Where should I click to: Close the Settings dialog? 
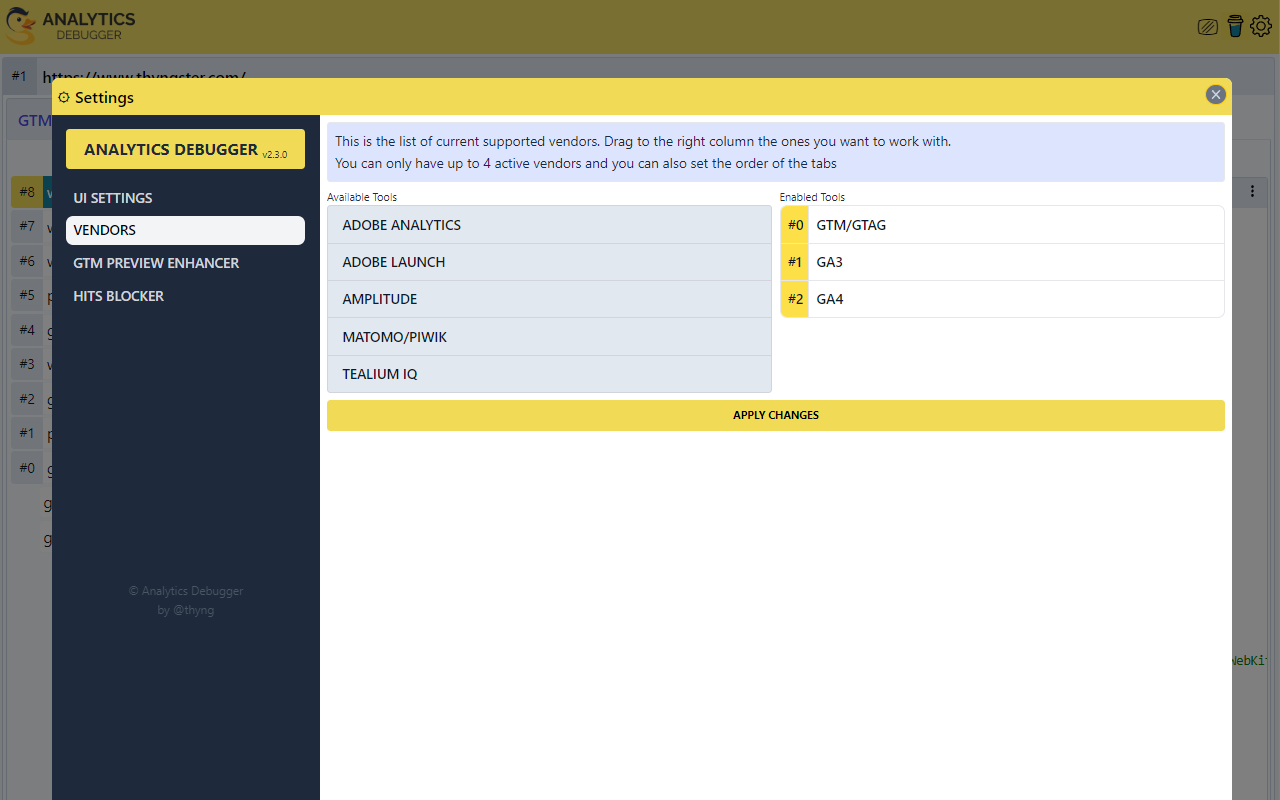(1216, 95)
